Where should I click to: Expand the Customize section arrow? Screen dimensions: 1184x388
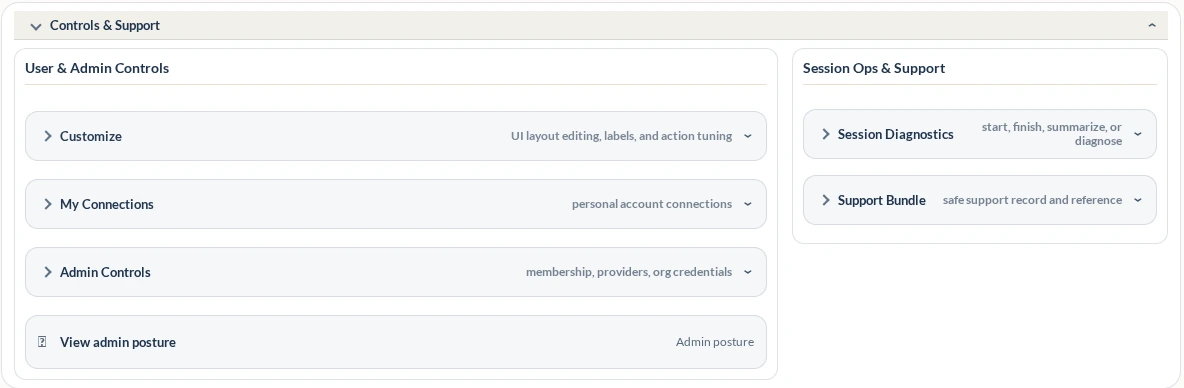pos(48,136)
